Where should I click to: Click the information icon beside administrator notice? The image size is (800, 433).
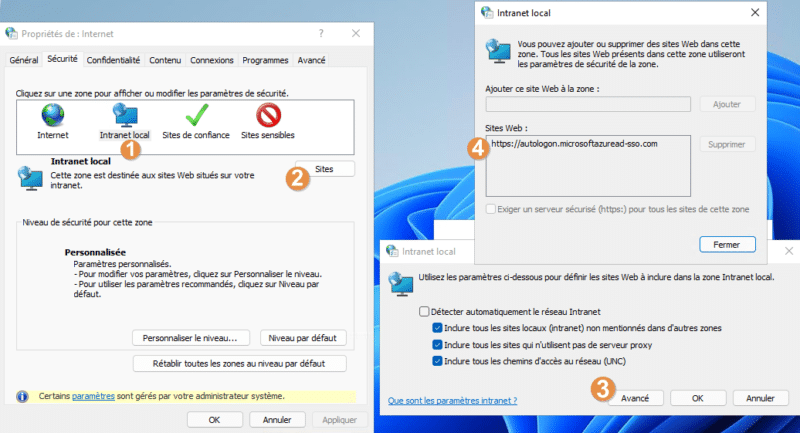point(22,396)
